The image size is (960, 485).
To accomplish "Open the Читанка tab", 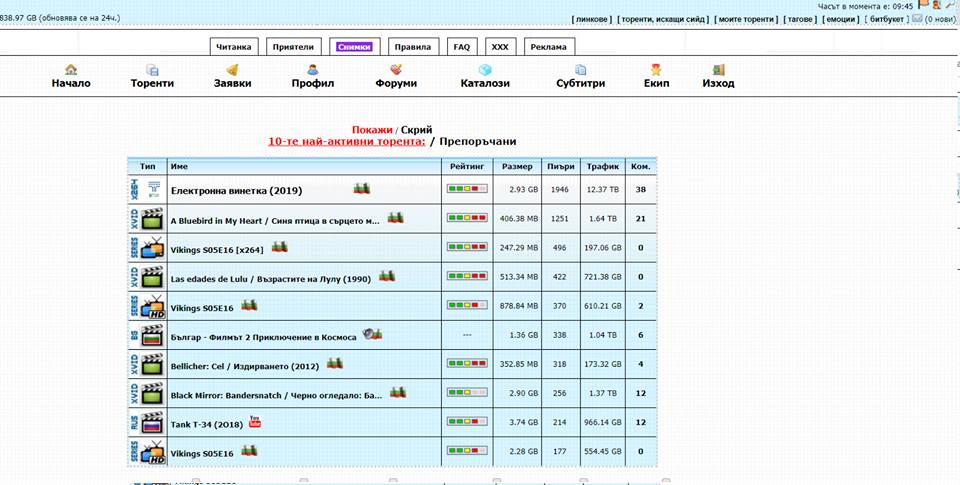I will [x=236, y=46].
